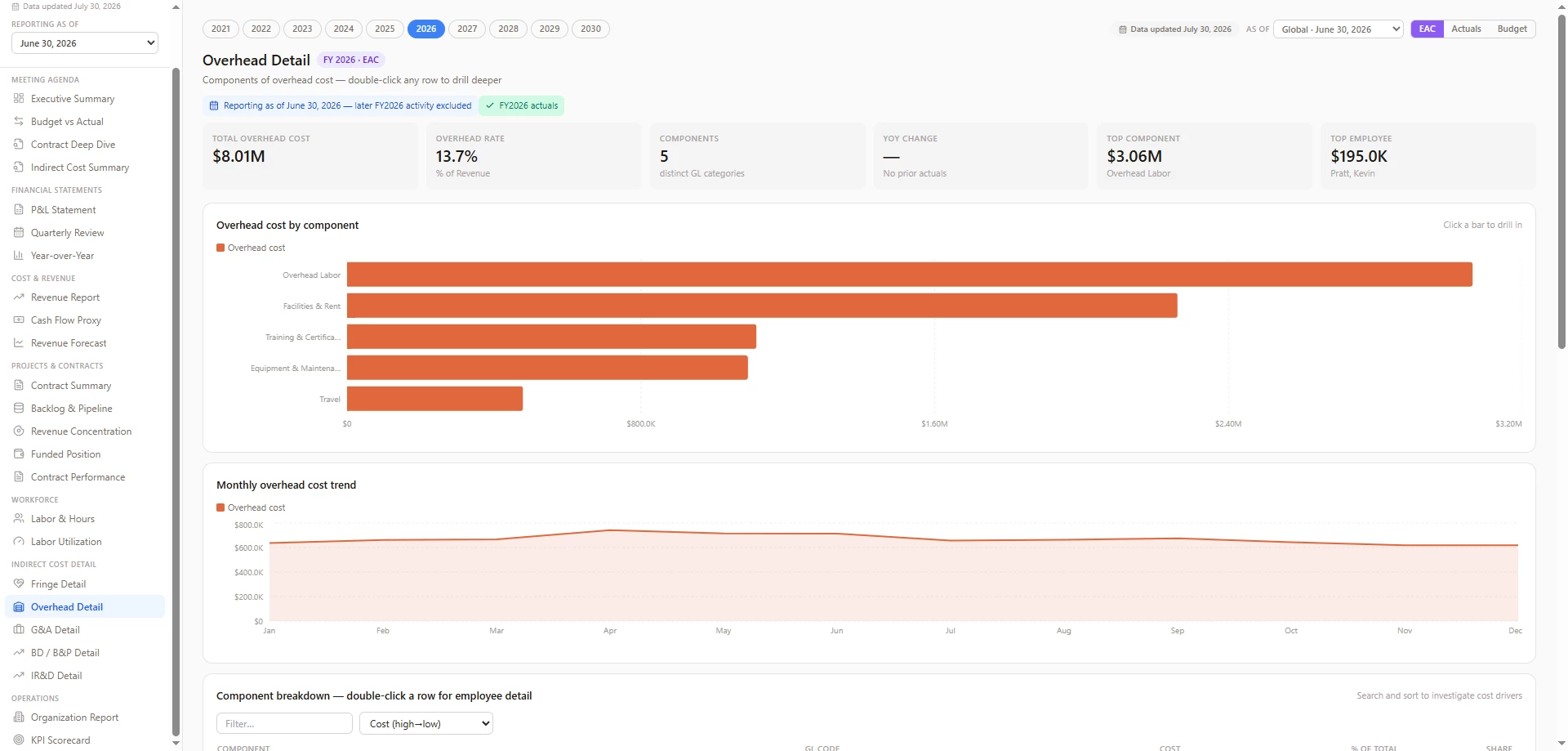This screenshot has height=751, width=1568.
Task: Switch view mode to Actuals
Action: click(1466, 29)
